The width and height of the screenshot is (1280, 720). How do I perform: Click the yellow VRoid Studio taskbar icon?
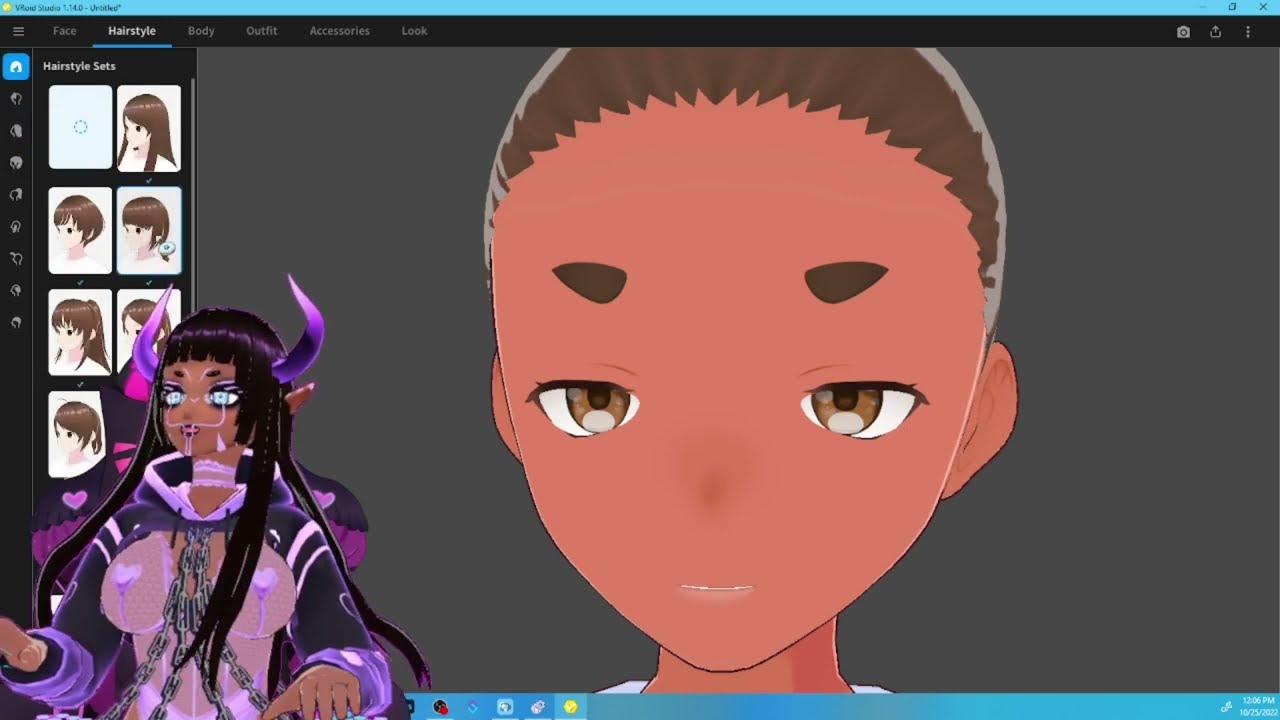pyautogui.click(x=570, y=707)
